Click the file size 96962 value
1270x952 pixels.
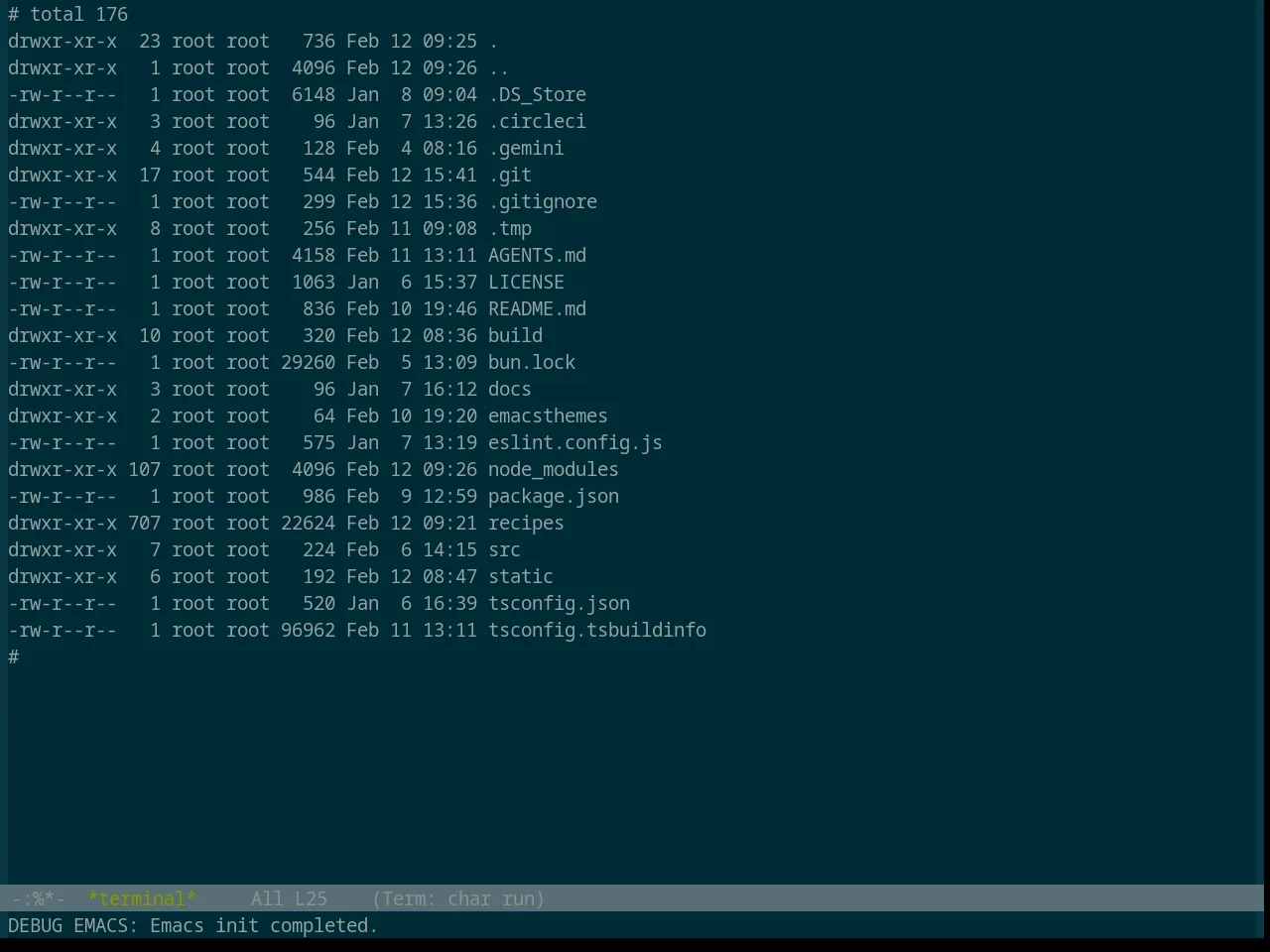308,631
